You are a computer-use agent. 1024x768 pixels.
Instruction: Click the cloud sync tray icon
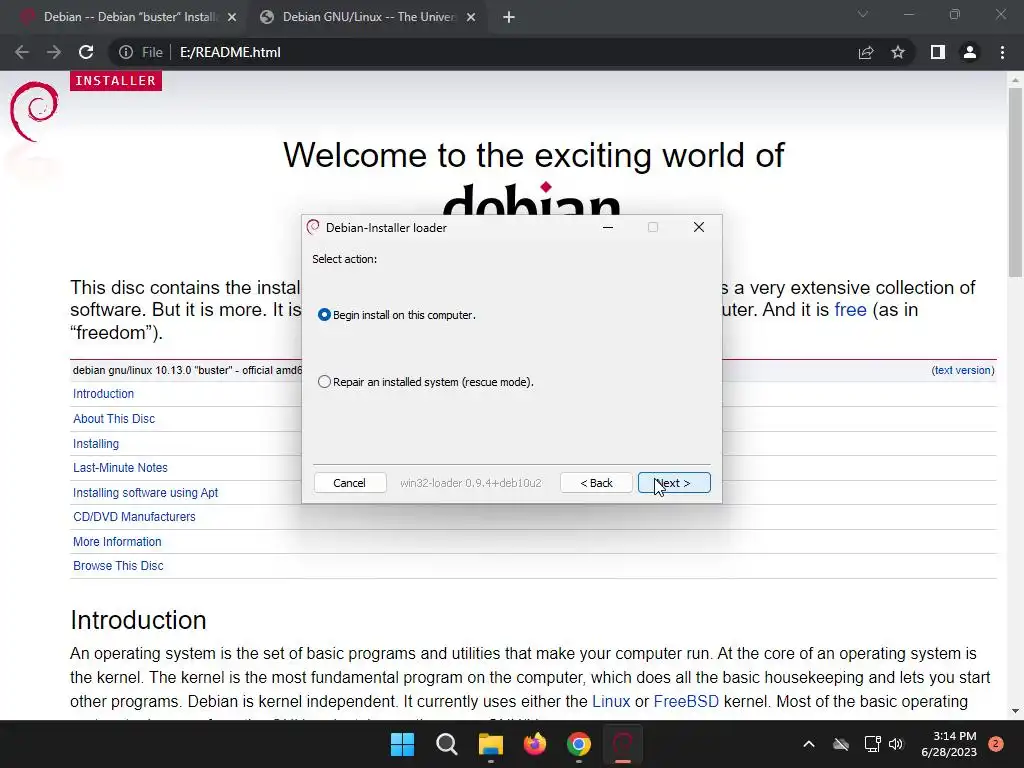pos(841,744)
